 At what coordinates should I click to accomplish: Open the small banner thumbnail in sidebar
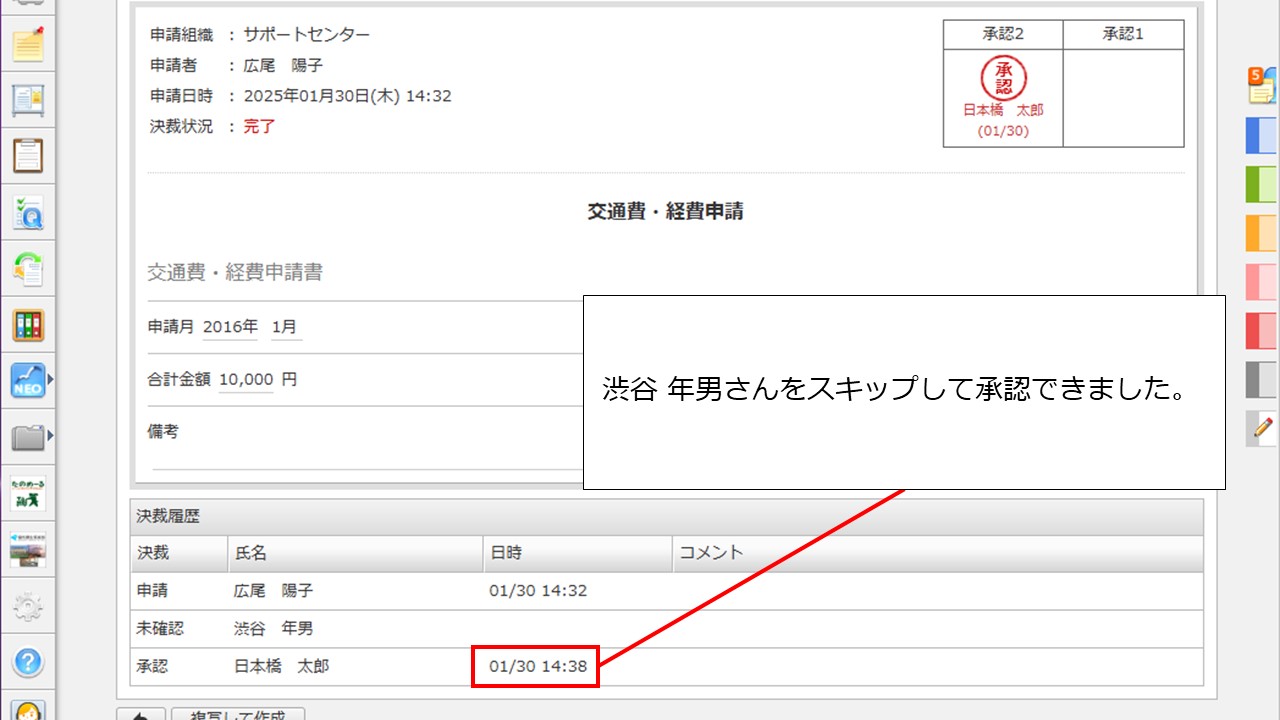point(28,549)
